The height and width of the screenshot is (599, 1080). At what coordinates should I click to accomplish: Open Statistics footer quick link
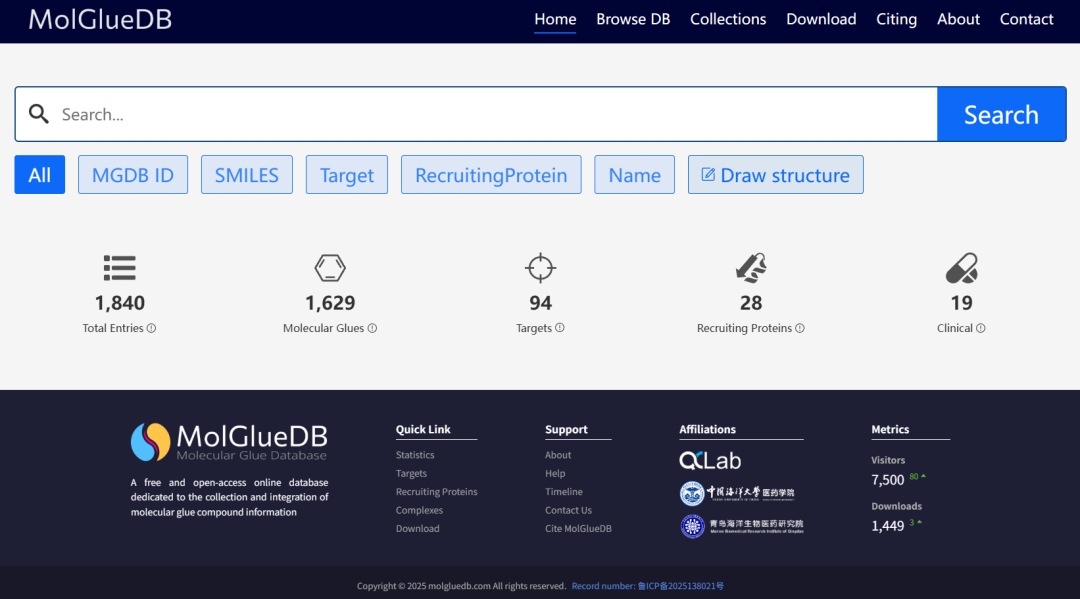tap(415, 455)
